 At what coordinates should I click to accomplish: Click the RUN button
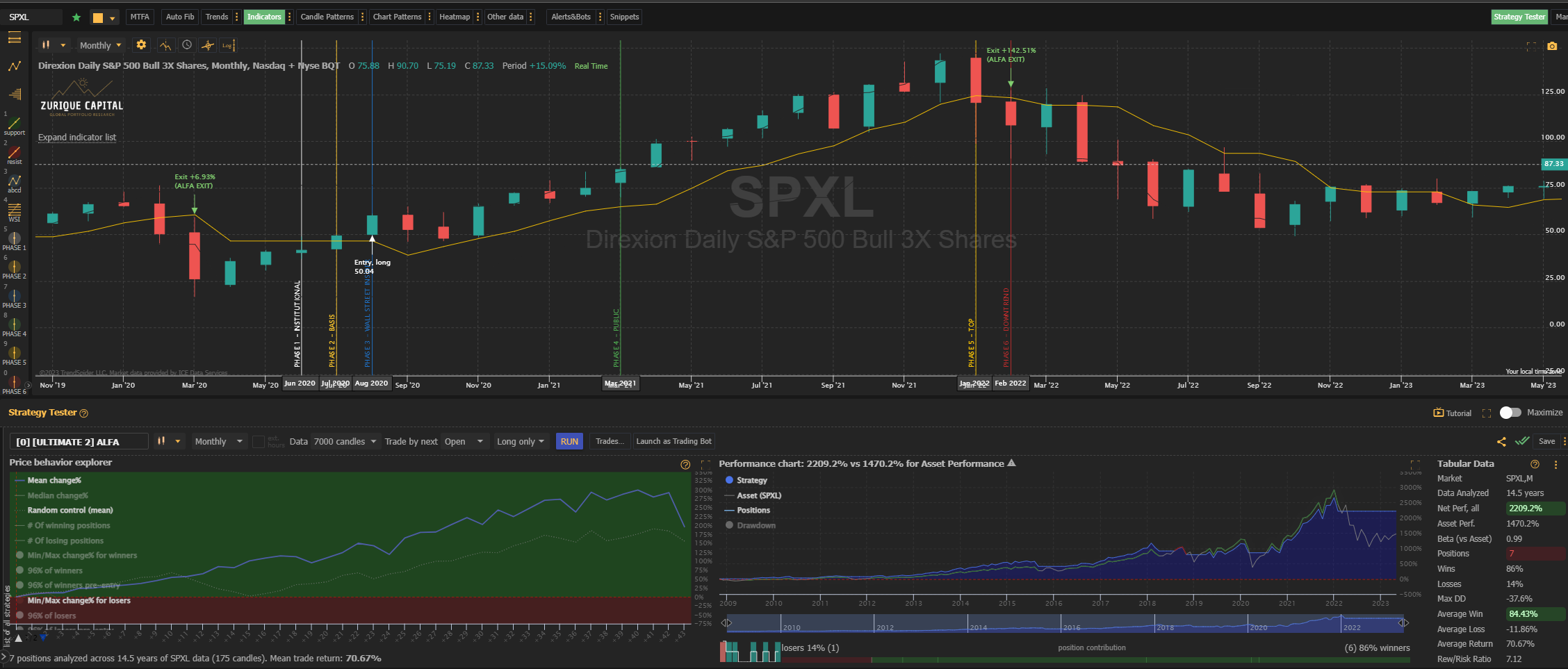(x=569, y=442)
